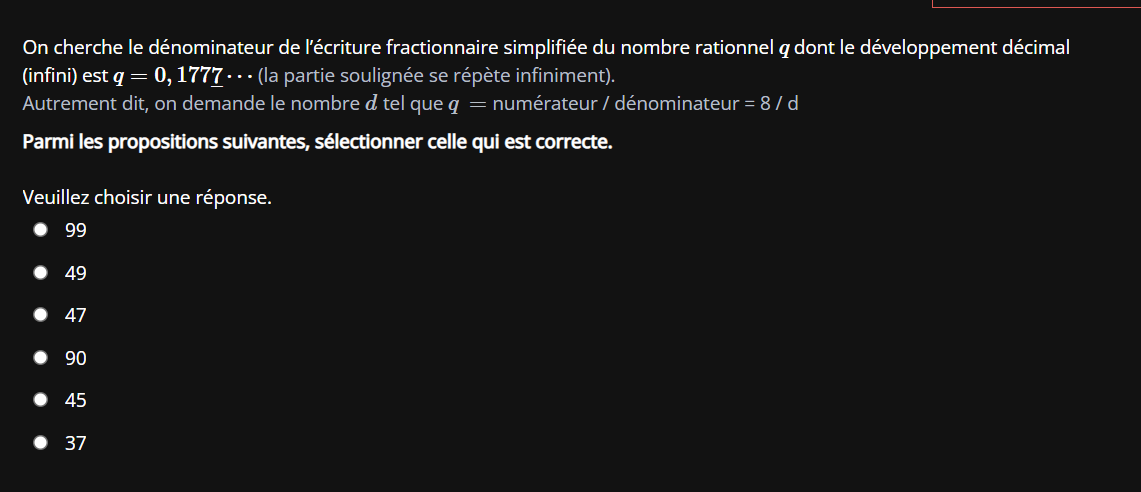Click the "90" answer label text
1141x492 pixels.
76,358
